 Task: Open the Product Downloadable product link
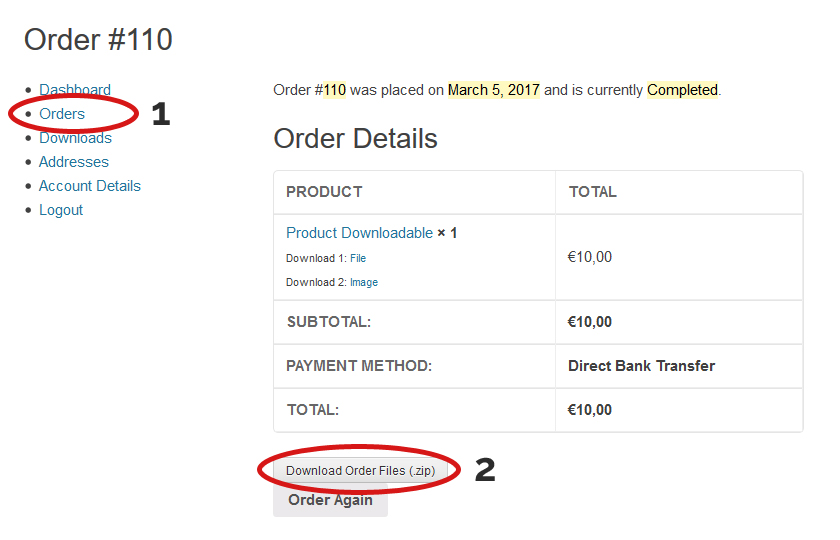tap(359, 233)
